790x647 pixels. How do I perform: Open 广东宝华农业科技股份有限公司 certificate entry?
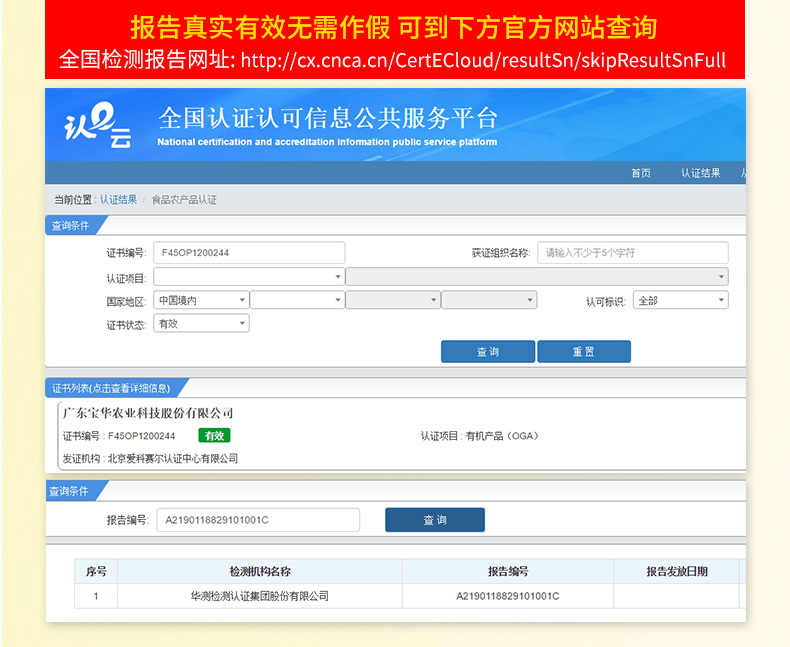[x=148, y=413]
